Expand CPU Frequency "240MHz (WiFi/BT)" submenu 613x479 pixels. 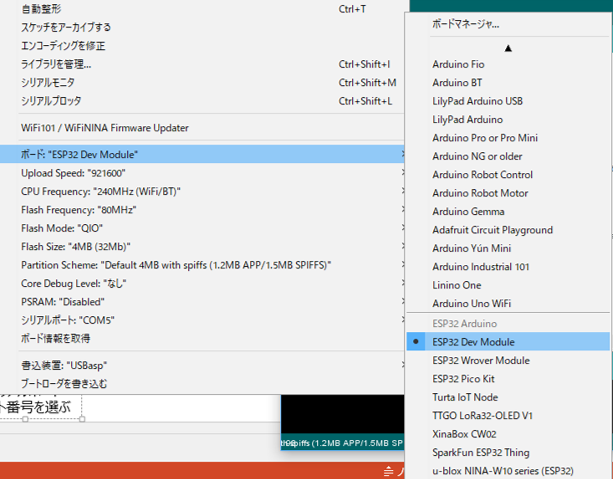pyautogui.click(x=202, y=191)
